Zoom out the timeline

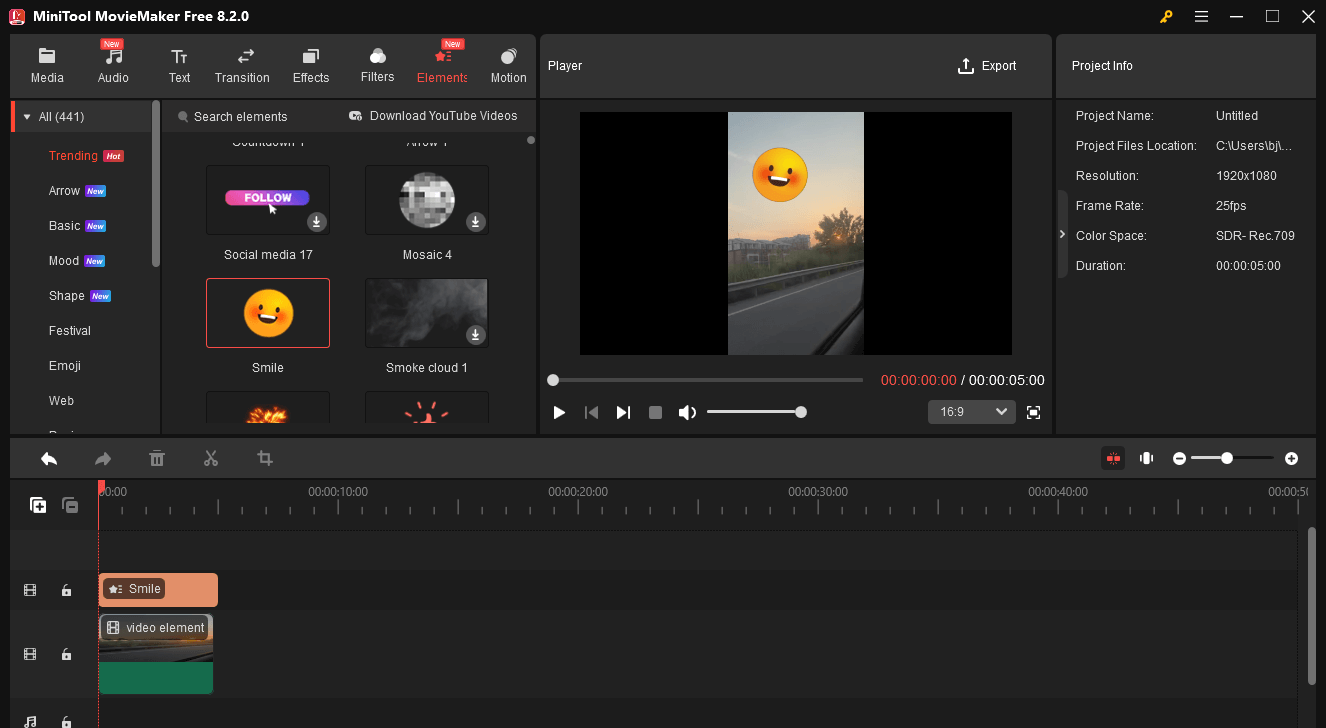(x=1180, y=458)
